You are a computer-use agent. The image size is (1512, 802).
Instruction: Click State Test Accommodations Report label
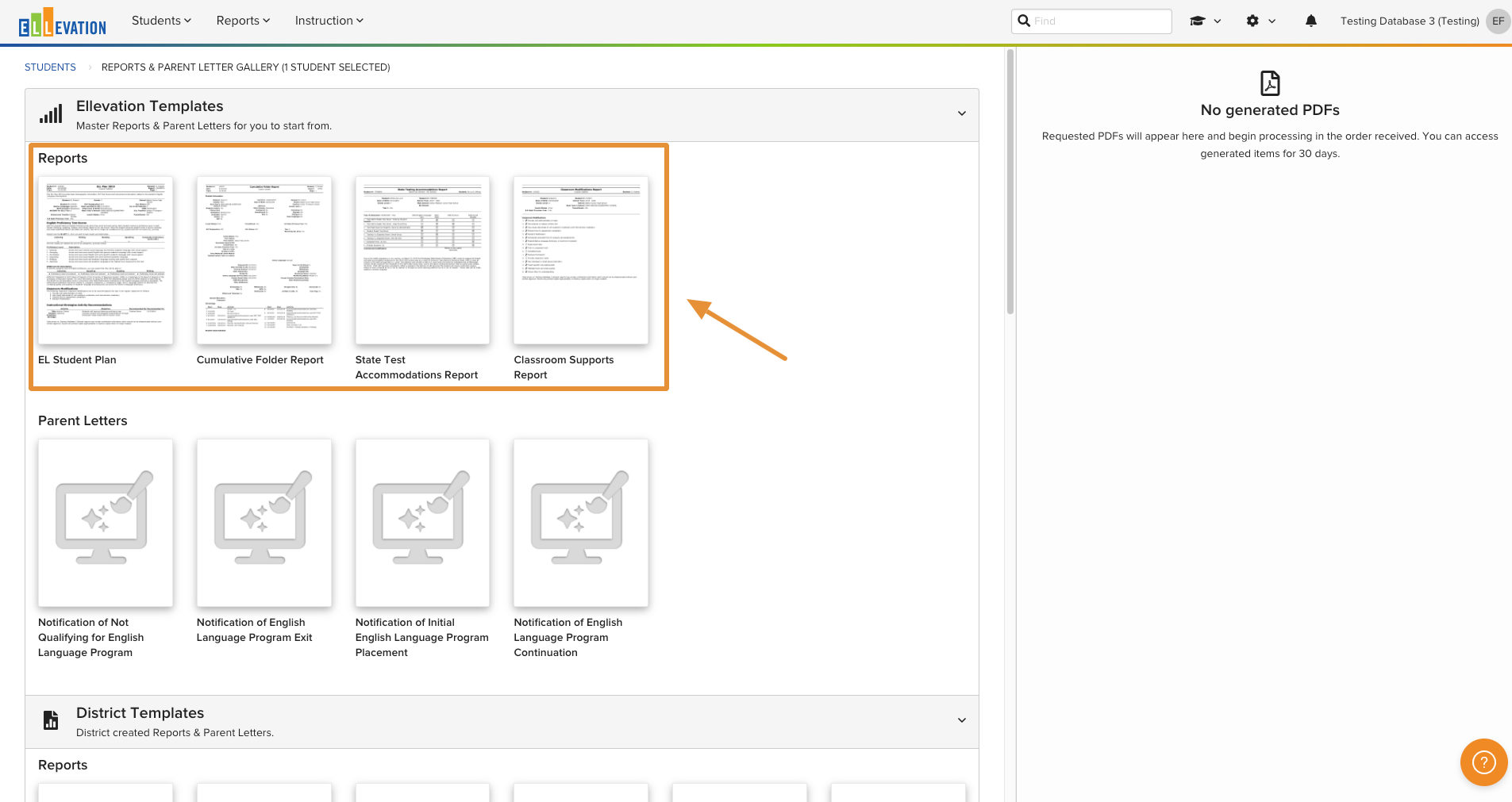click(417, 367)
